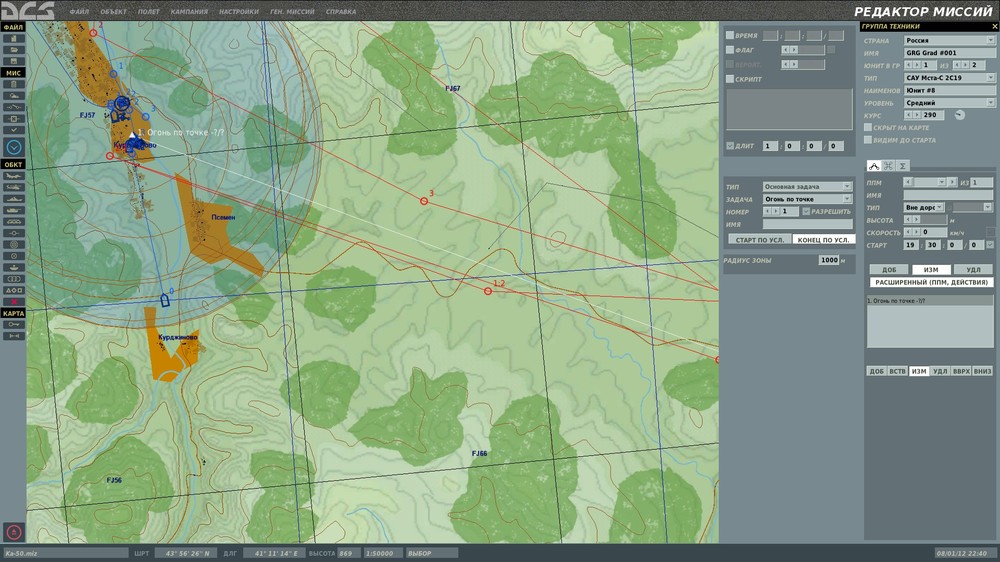Open the weather cloud icon in sidebar

(x=13, y=96)
